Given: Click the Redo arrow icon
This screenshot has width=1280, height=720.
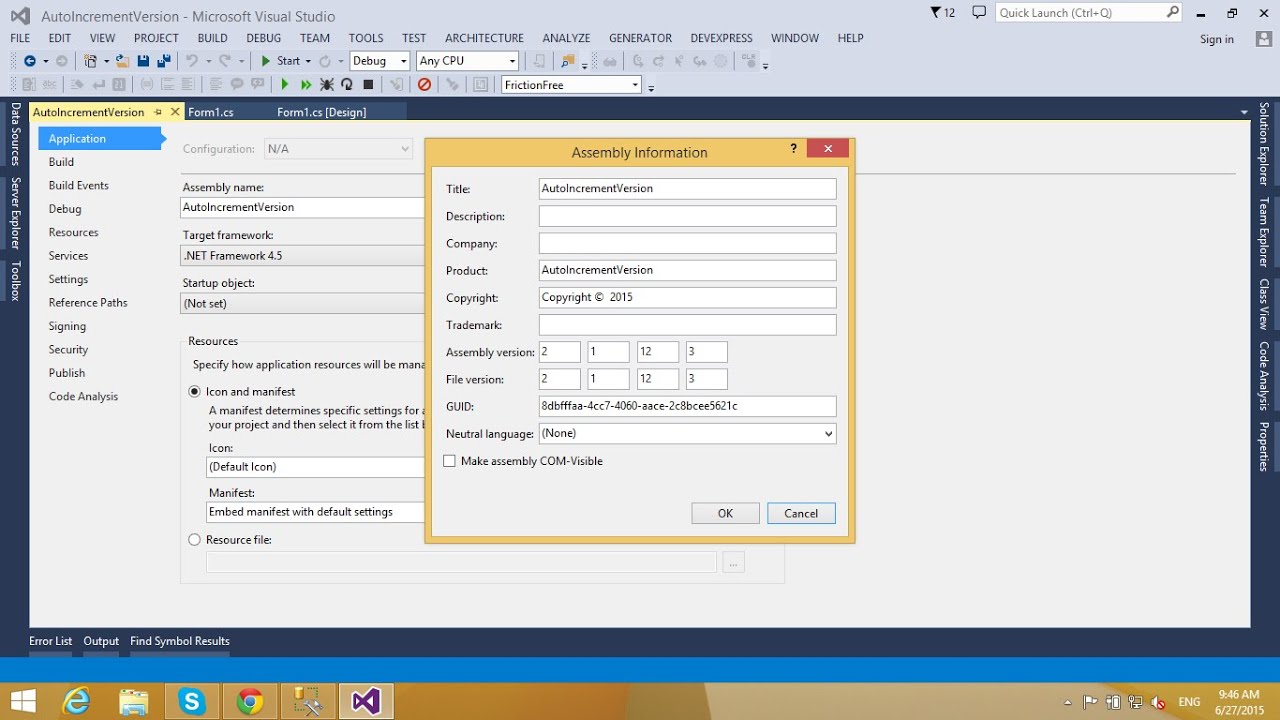Looking at the screenshot, I should tap(225, 61).
